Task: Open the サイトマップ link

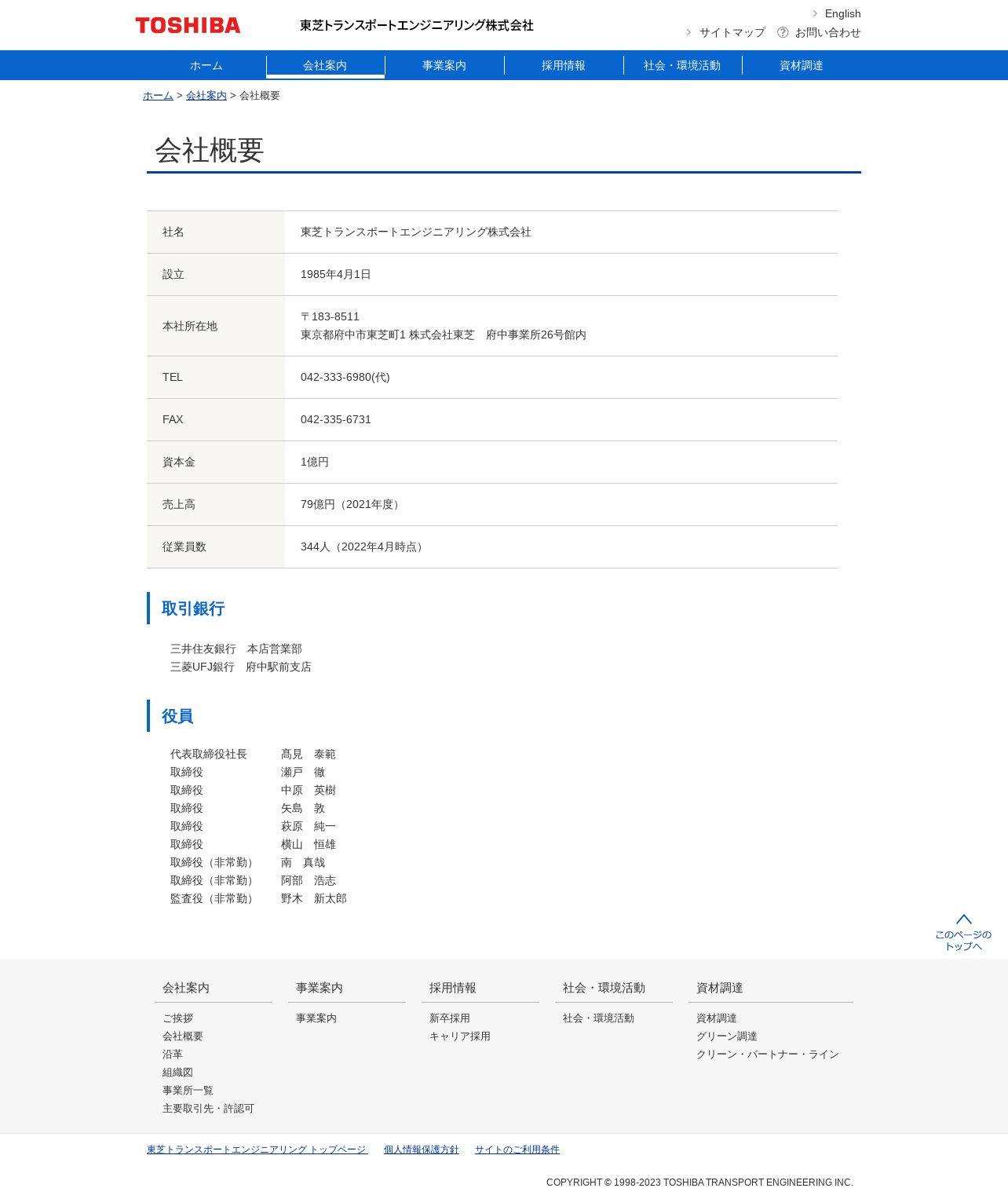Action: (732, 32)
